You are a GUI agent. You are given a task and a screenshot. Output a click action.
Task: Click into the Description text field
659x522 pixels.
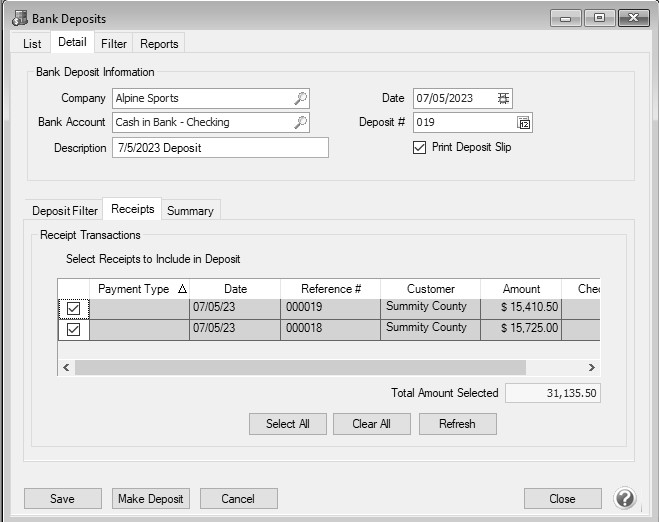(x=220, y=148)
